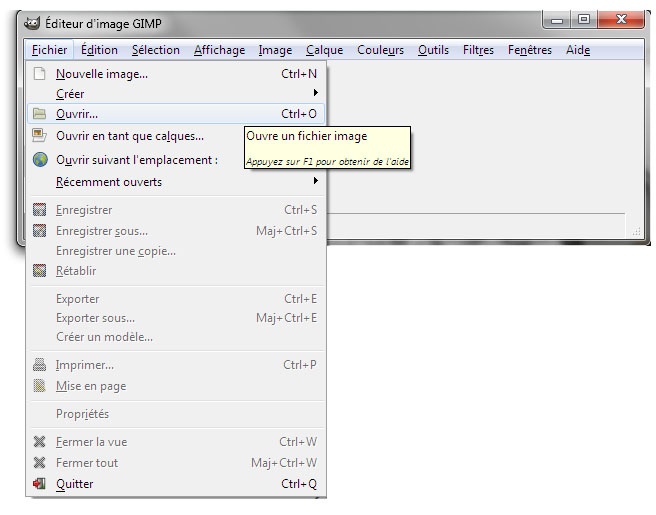Click the red door Quitter icon
The width and height of the screenshot is (656, 515).
[40, 484]
